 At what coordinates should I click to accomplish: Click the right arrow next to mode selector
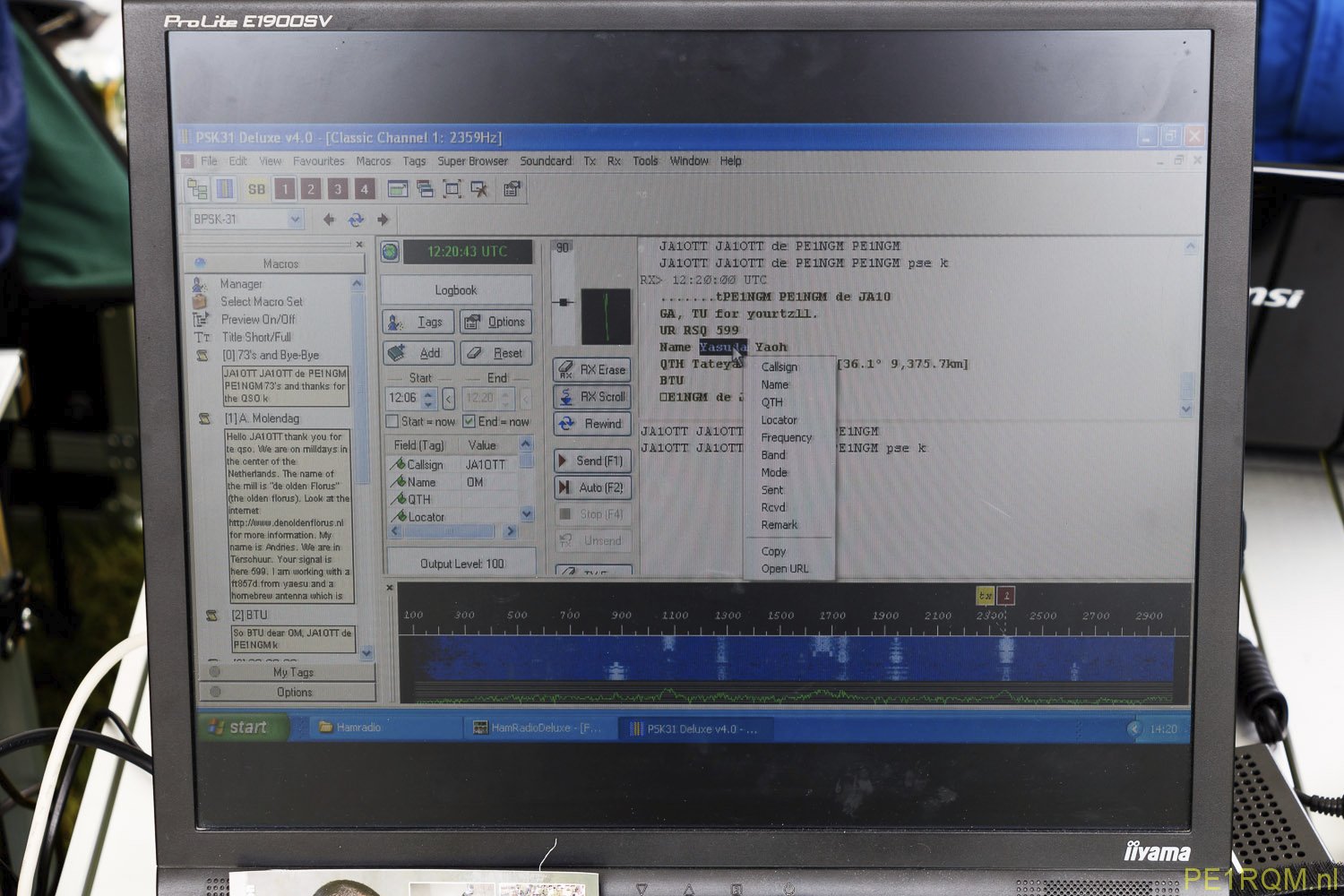click(383, 220)
